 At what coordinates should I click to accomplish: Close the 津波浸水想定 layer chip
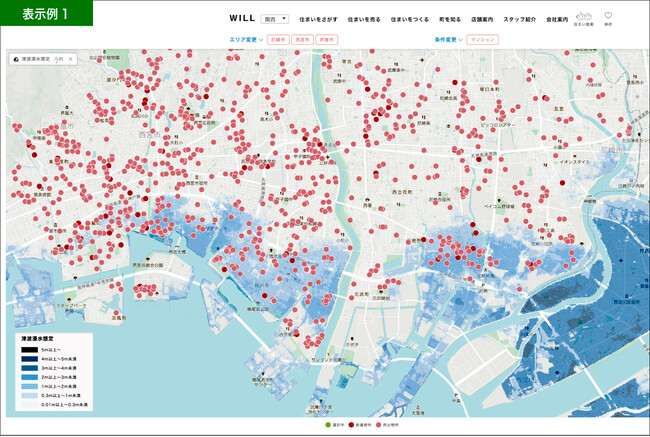click(x=70, y=59)
